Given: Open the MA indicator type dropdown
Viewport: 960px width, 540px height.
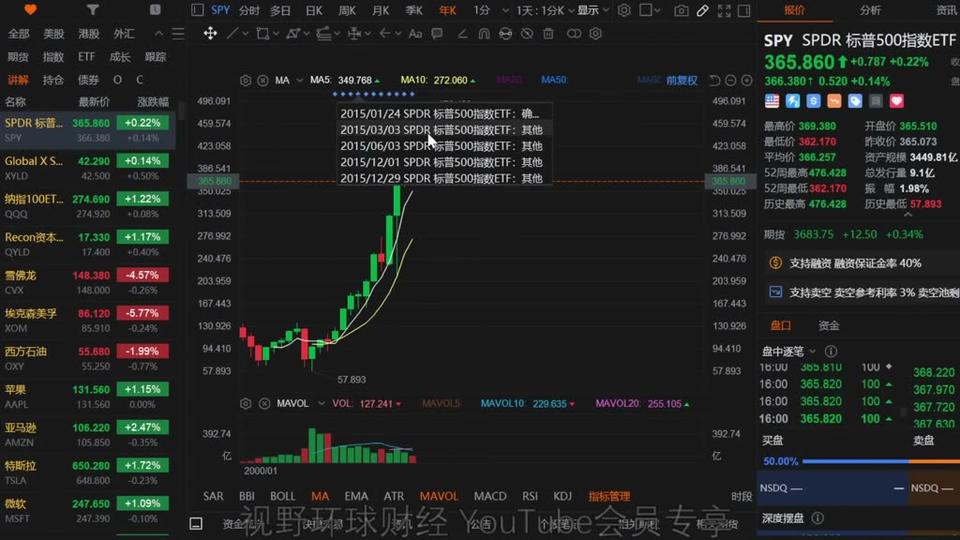Looking at the screenshot, I should (299, 80).
